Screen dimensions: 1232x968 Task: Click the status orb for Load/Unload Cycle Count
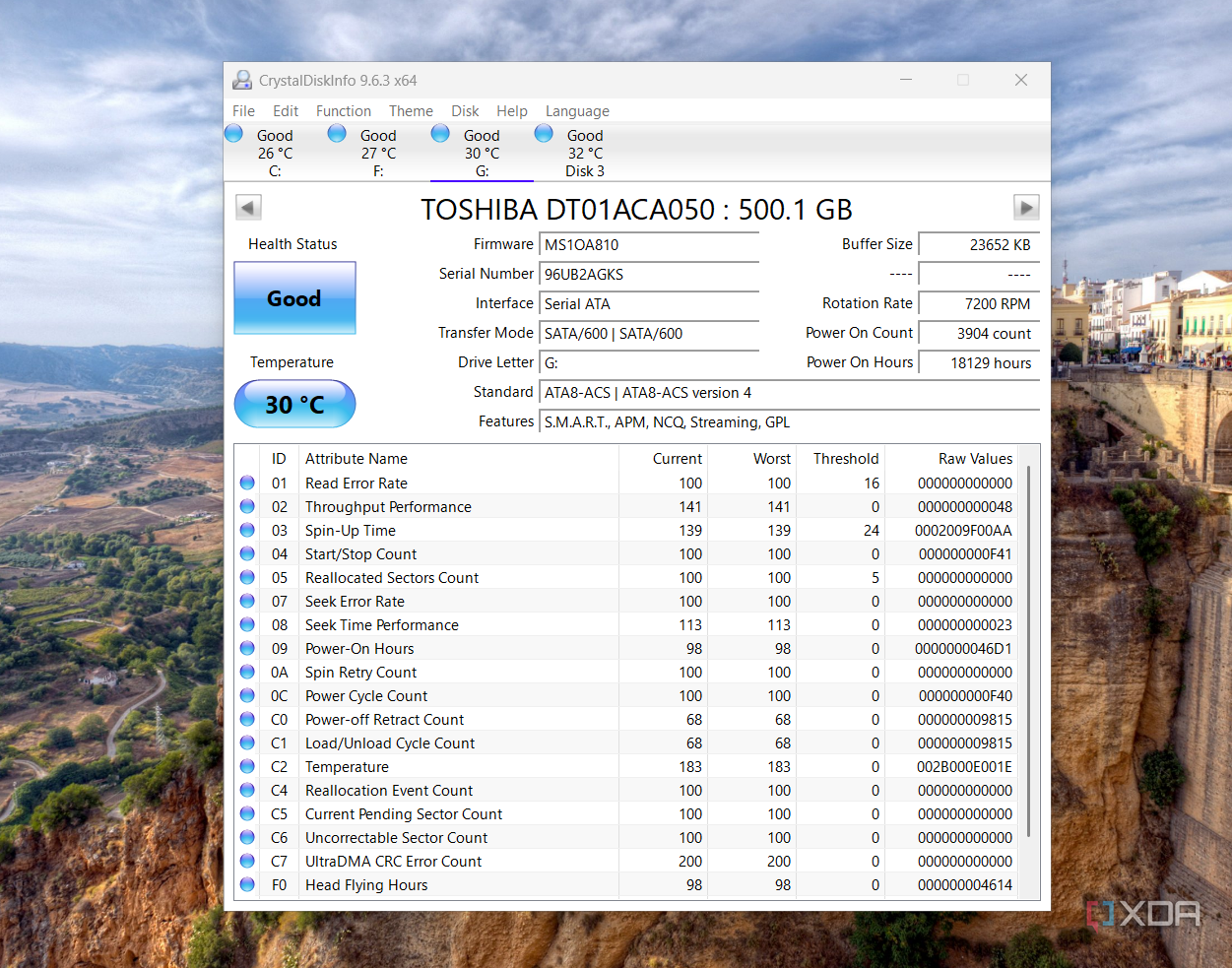(x=247, y=742)
